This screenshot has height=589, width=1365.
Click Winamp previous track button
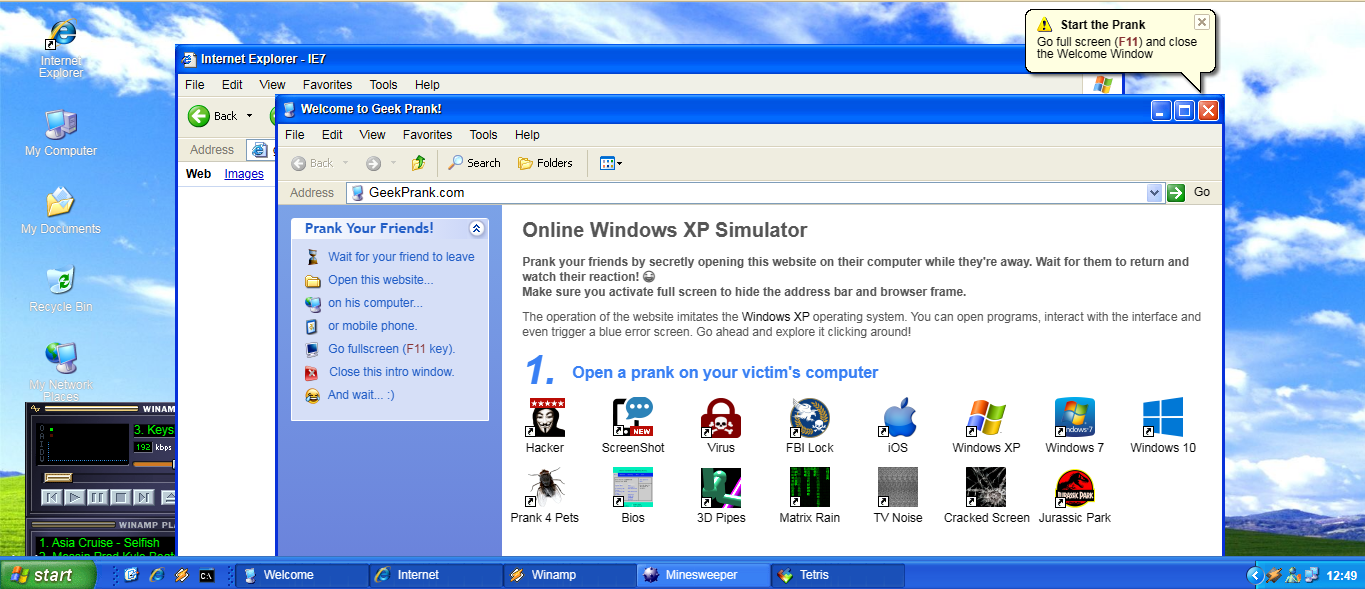pos(52,497)
